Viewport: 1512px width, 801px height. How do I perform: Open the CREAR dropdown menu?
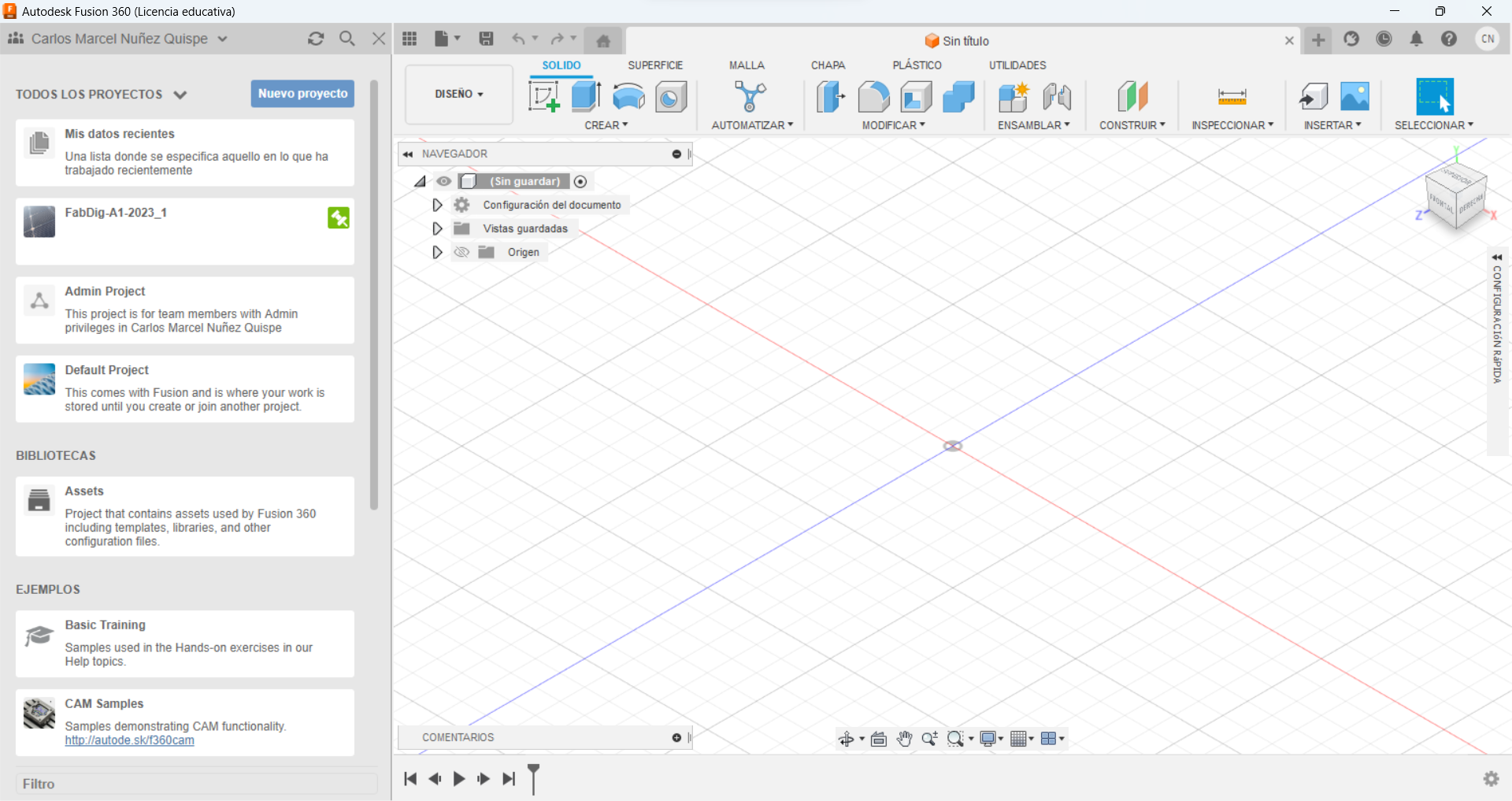pyautogui.click(x=606, y=125)
